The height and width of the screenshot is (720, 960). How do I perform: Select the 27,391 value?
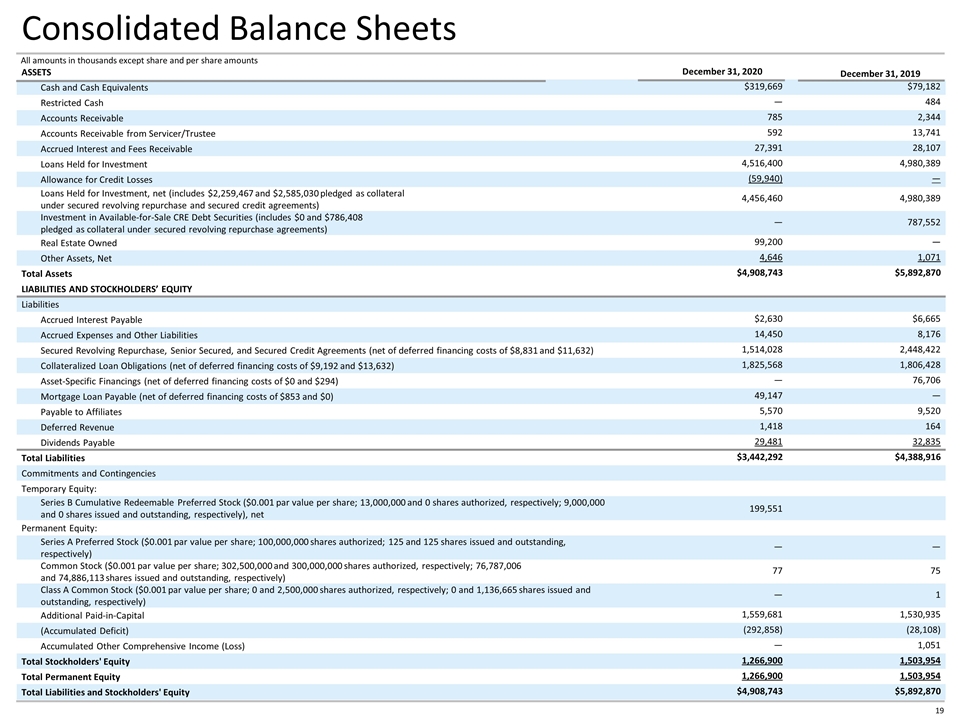pos(768,148)
